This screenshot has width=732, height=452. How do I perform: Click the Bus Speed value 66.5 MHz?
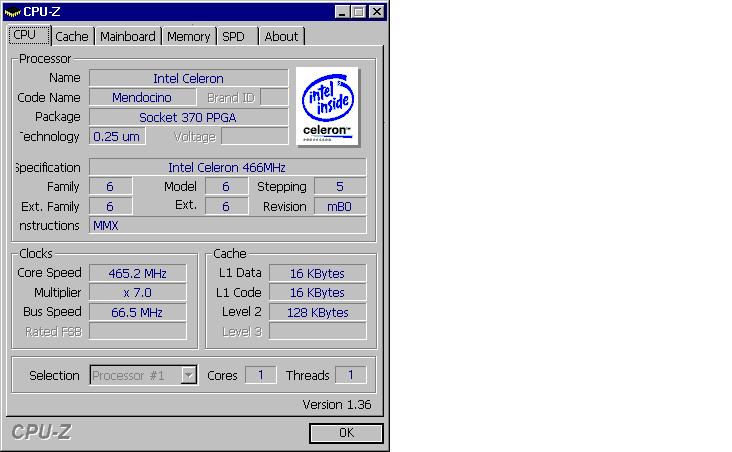[x=138, y=312]
